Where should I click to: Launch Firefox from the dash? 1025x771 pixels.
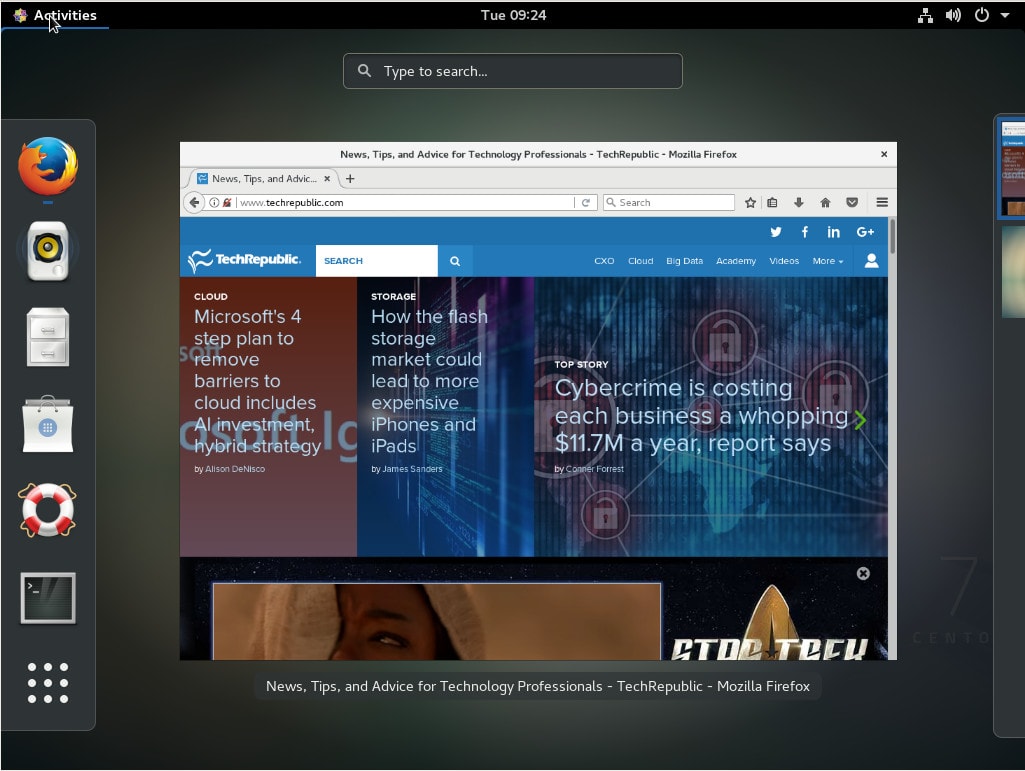click(x=48, y=166)
